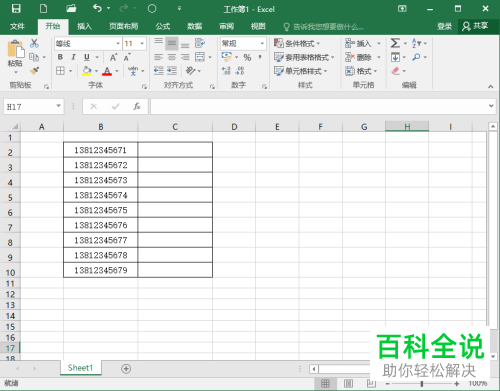Screen dimensions: 500x391
Task: Open a file with the Open folder icon
Action: tap(71, 9)
